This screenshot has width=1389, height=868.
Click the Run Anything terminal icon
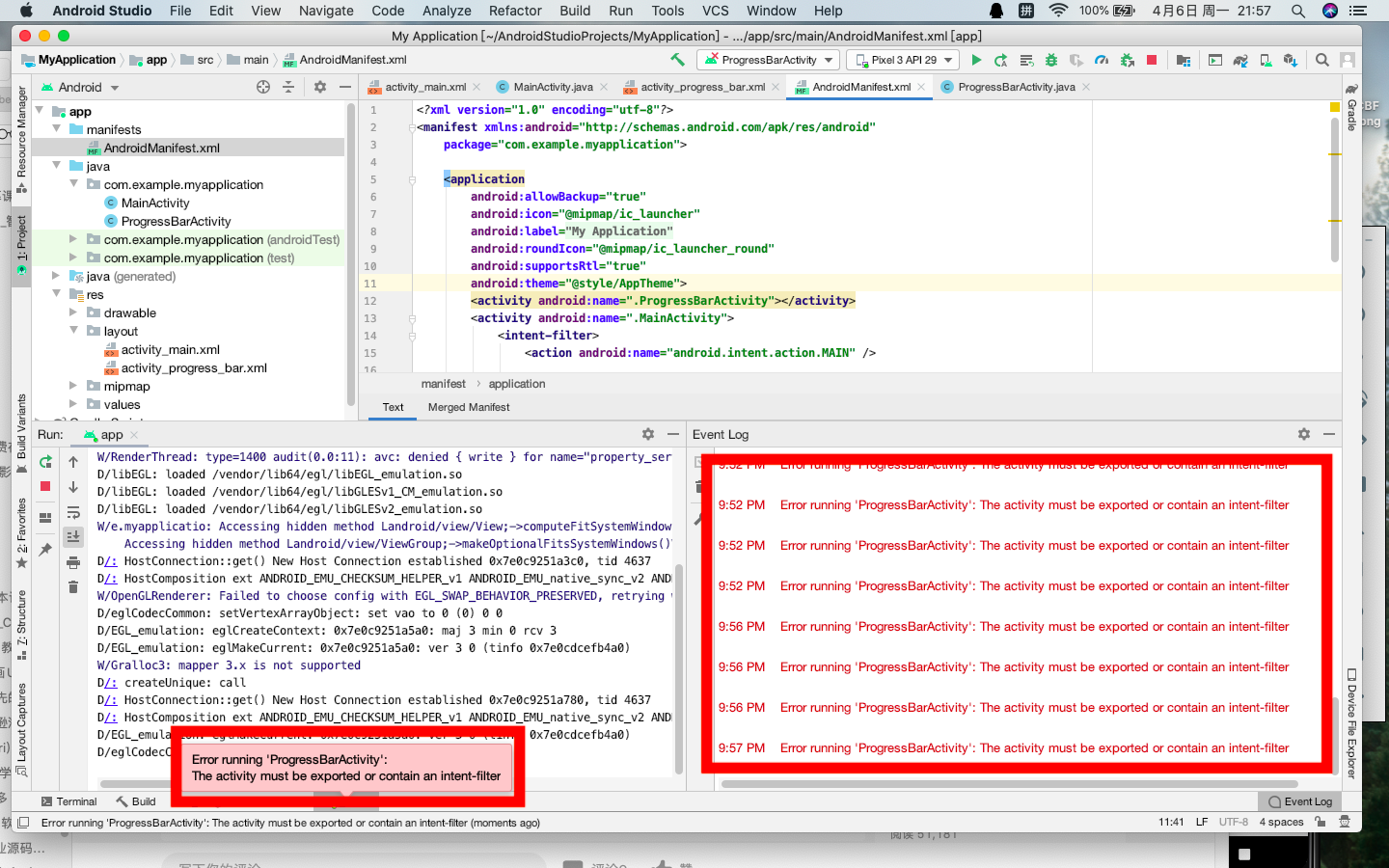[1215, 60]
